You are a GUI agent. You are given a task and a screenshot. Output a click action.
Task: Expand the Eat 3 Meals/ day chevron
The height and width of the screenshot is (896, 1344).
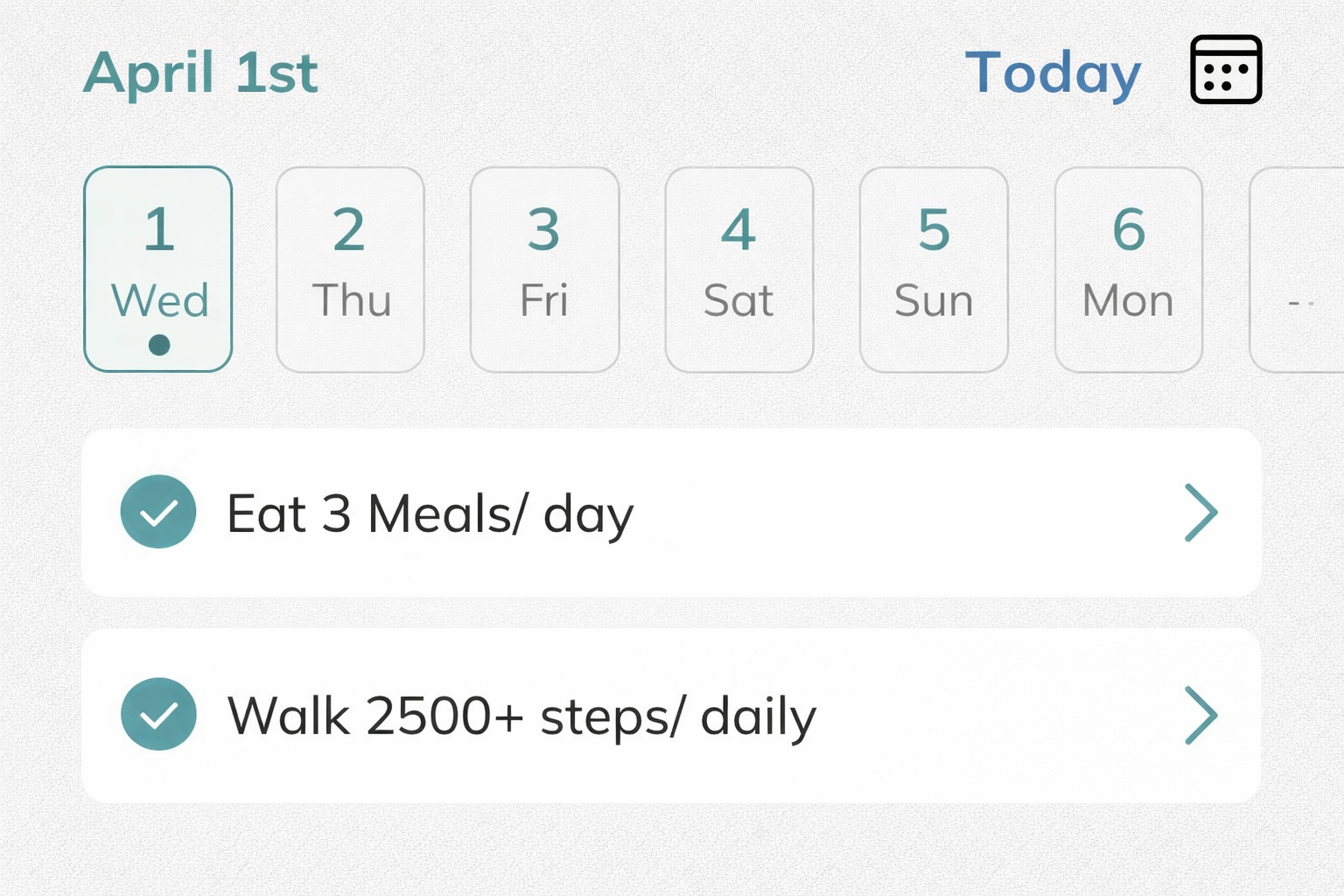[1200, 513]
